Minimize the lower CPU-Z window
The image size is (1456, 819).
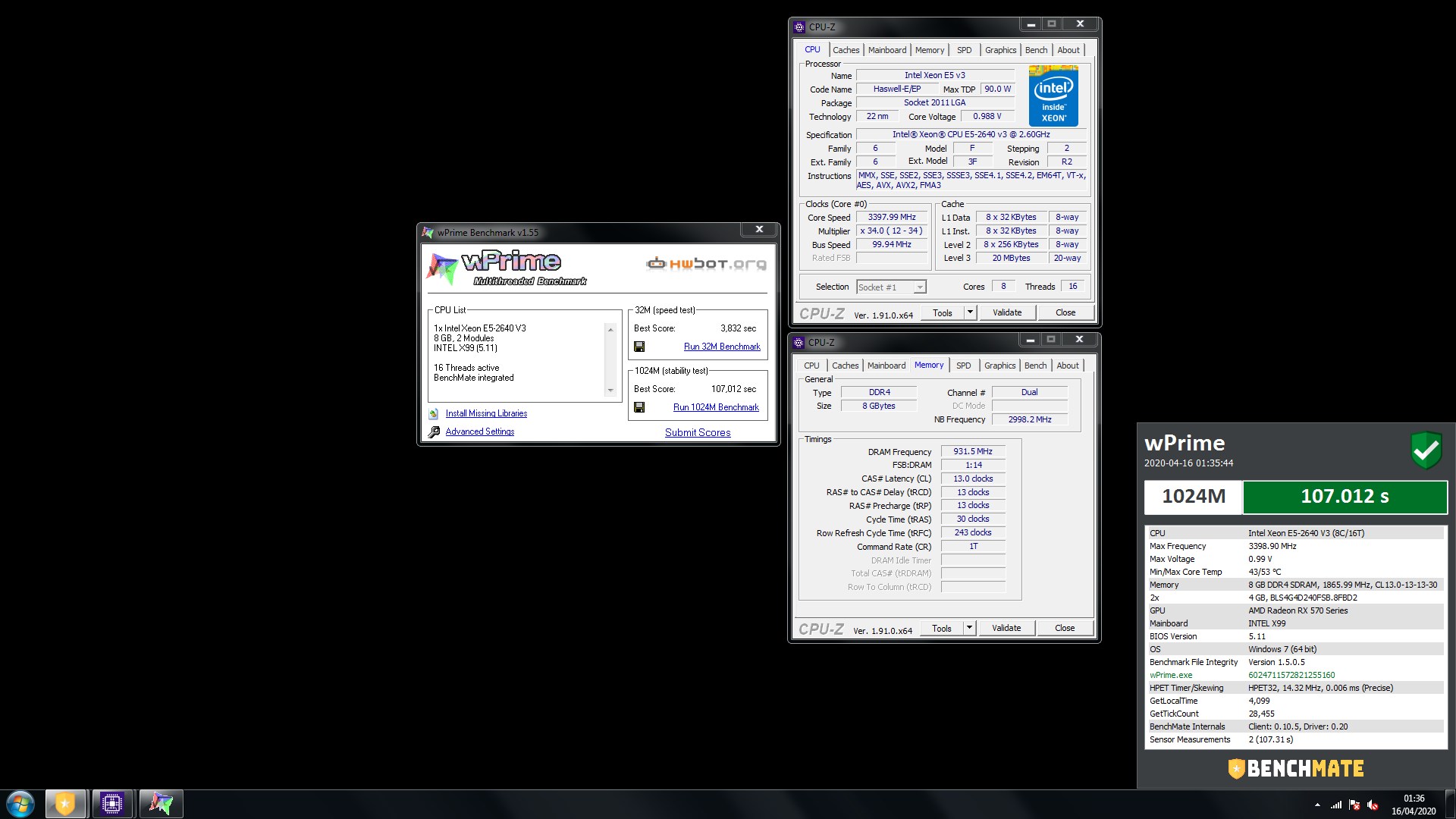pos(1030,340)
